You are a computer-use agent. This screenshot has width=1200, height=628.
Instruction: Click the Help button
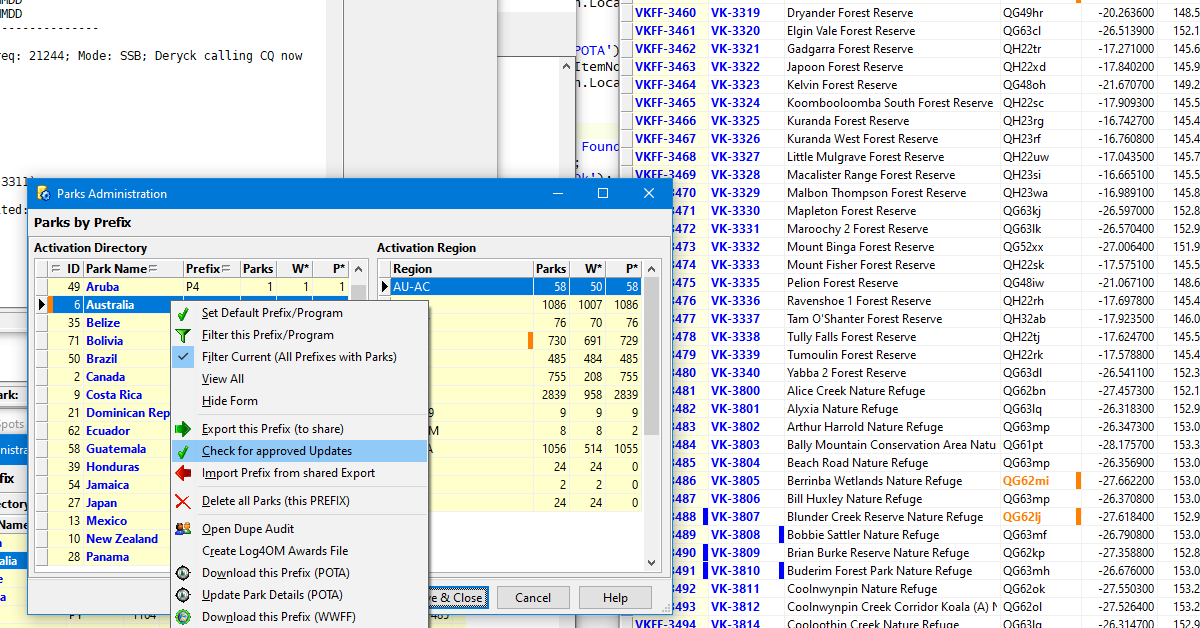tap(616, 598)
